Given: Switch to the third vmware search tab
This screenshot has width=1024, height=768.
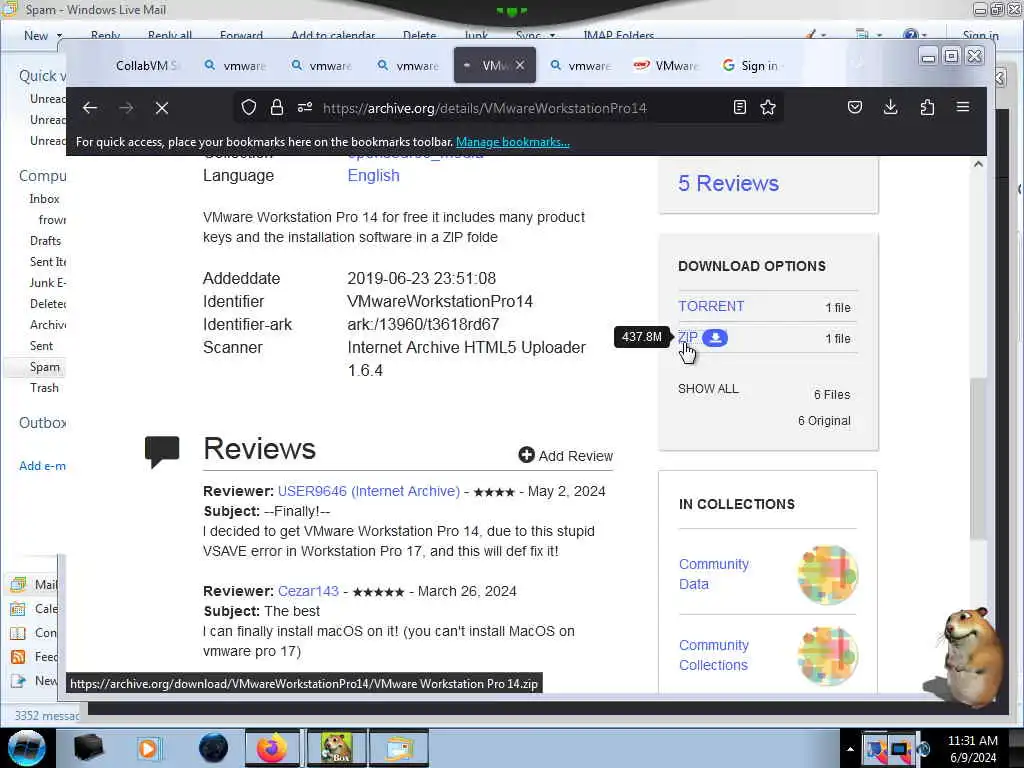Looking at the screenshot, I should point(409,65).
